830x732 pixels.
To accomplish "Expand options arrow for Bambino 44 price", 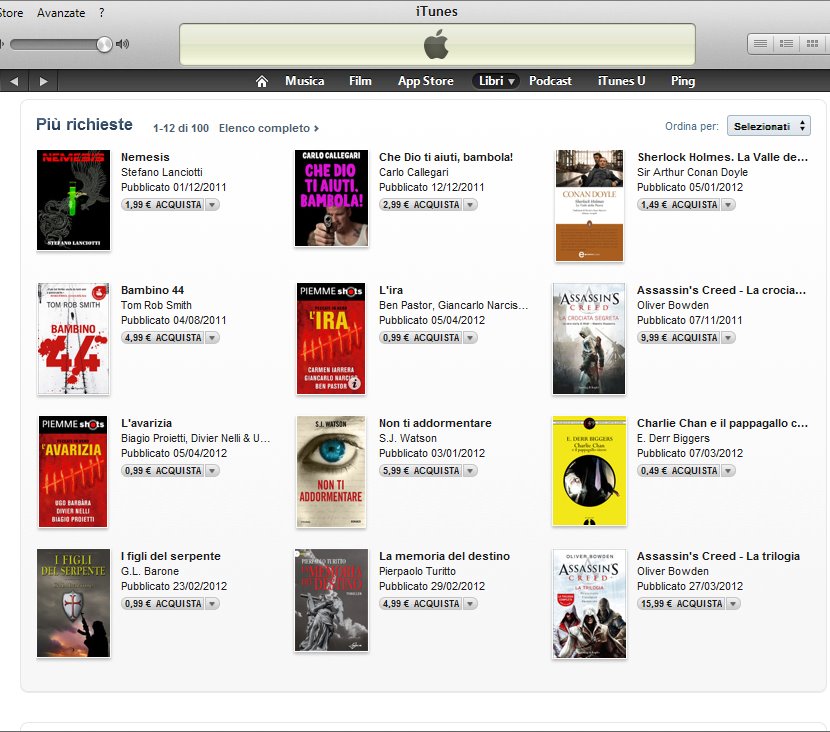I will coord(212,337).
